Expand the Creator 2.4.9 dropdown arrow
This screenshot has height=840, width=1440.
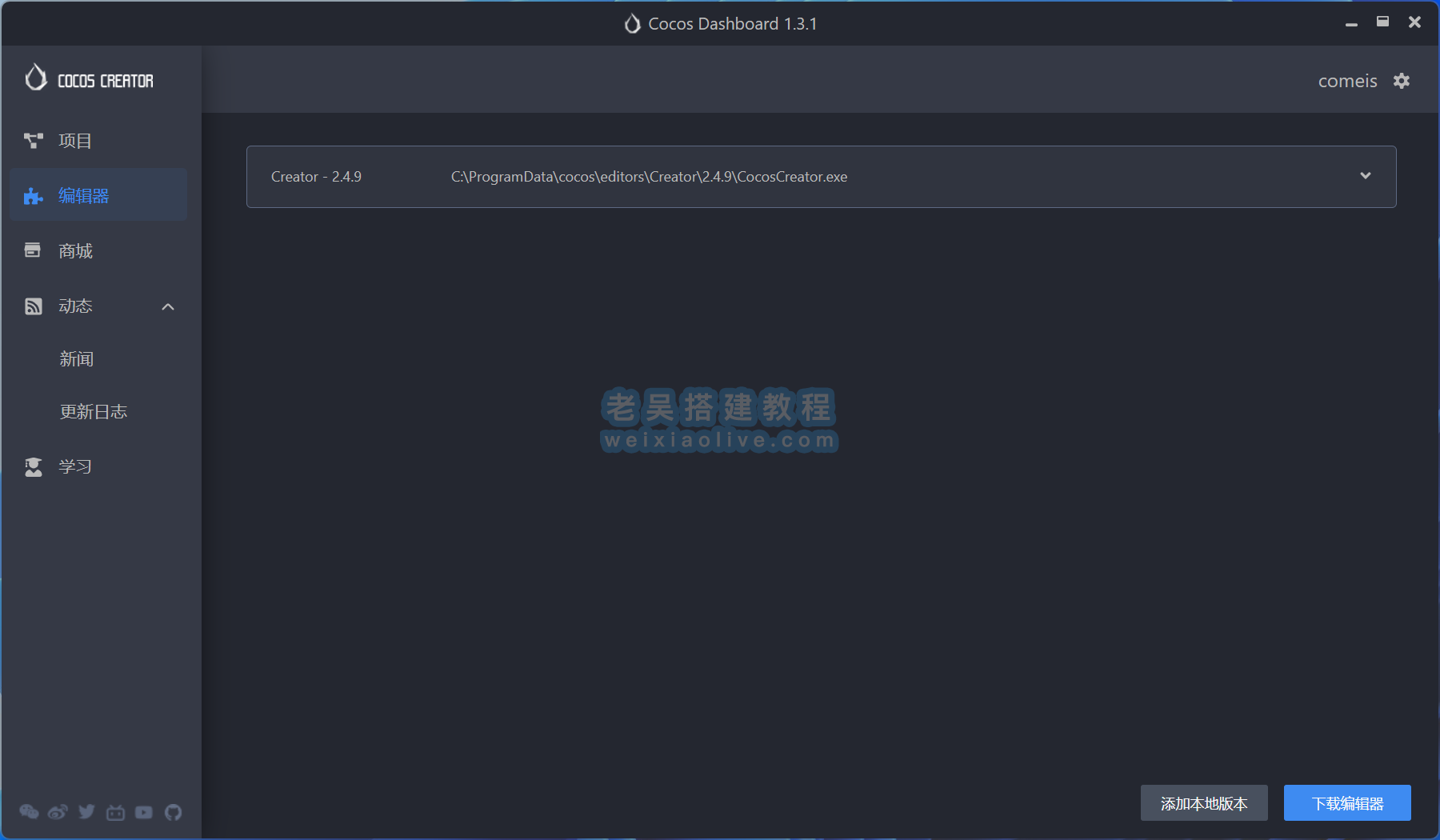pos(1365,176)
